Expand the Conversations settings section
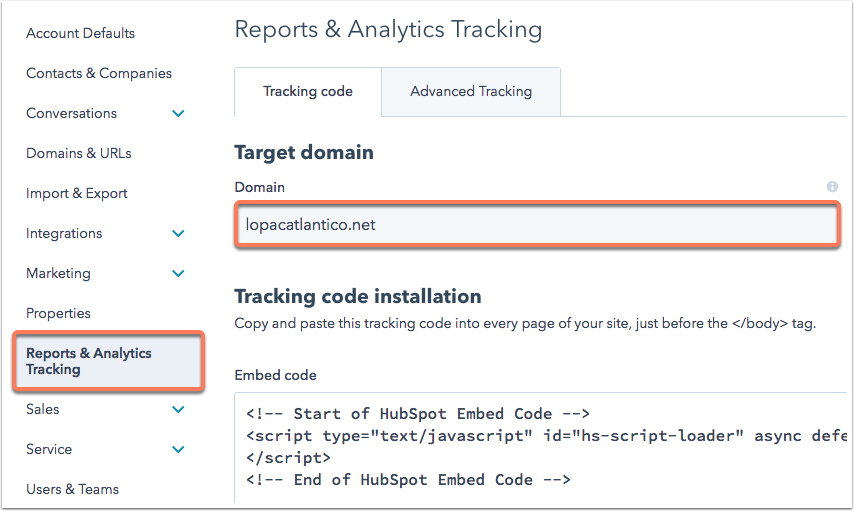 (x=178, y=113)
